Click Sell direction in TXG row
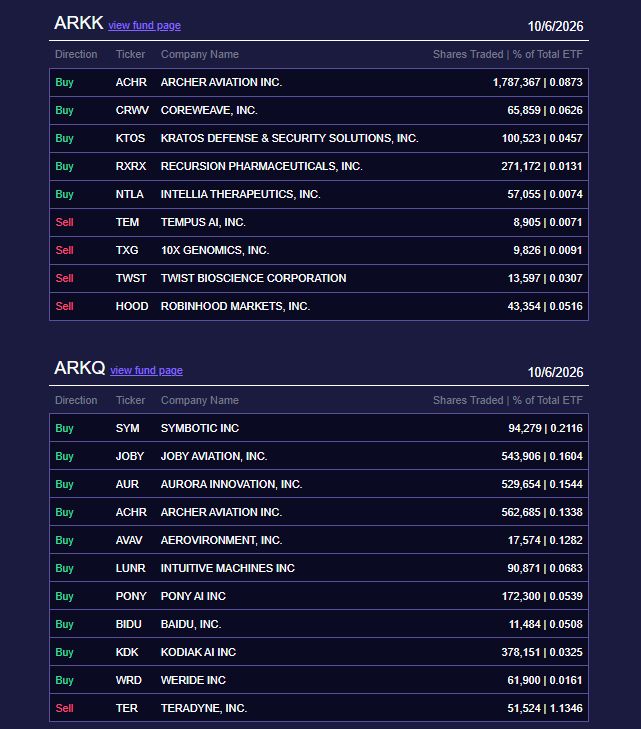 pyautogui.click(x=64, y=250)
